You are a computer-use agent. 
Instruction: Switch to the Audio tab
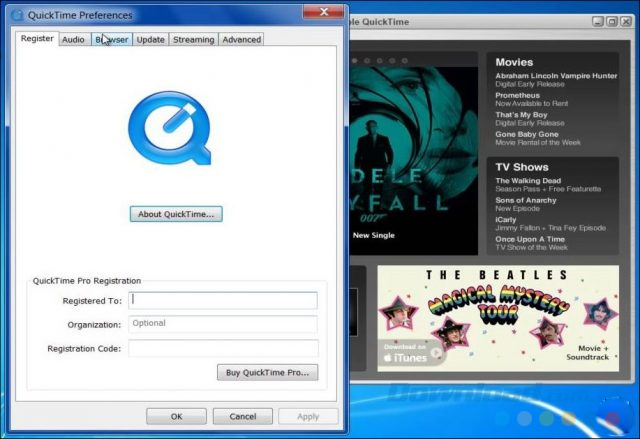click(73, 40)
